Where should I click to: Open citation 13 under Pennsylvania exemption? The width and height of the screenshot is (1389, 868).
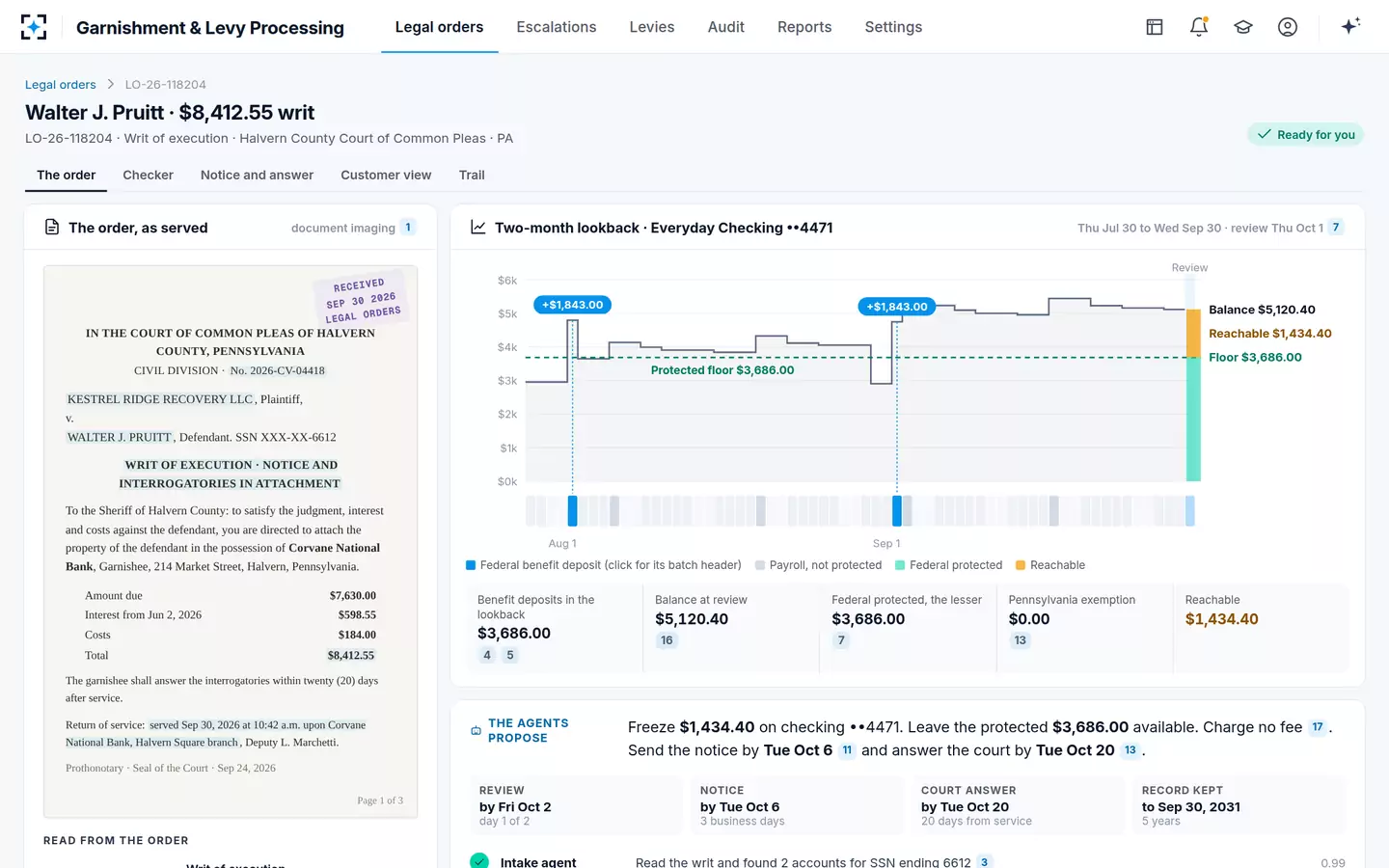(1021, 640)
